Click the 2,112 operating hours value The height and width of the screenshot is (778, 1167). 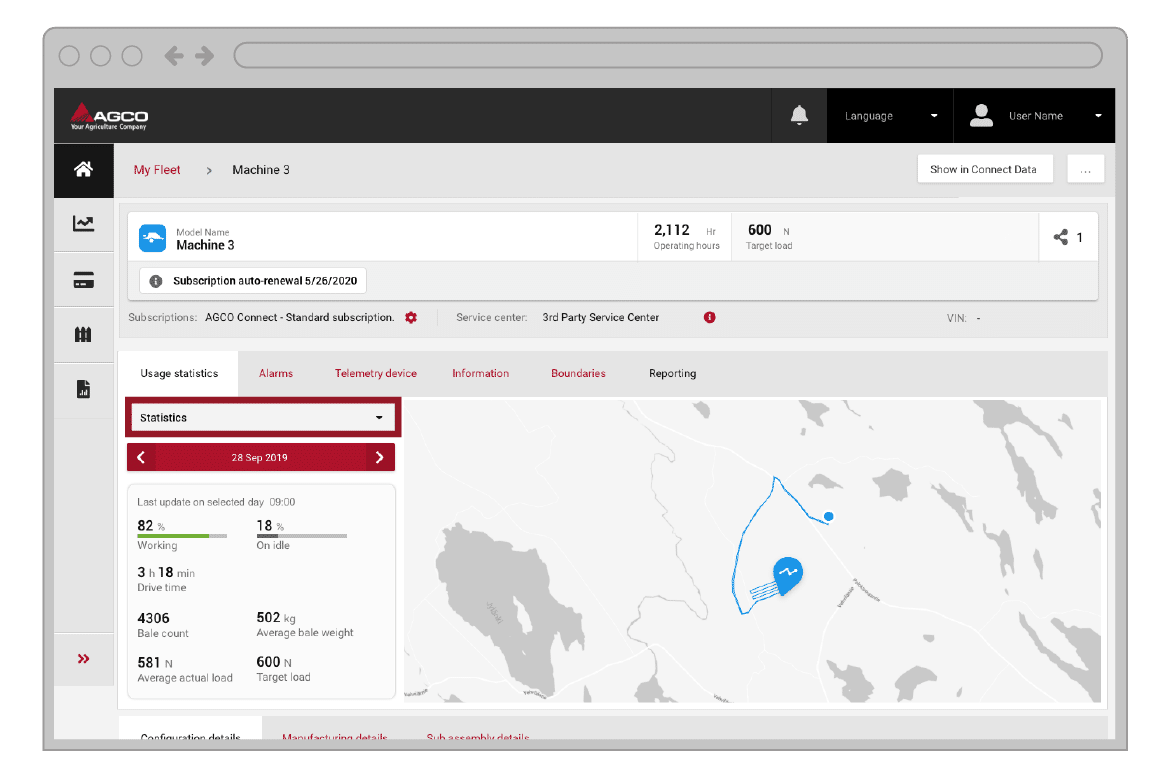coord(672,230)
